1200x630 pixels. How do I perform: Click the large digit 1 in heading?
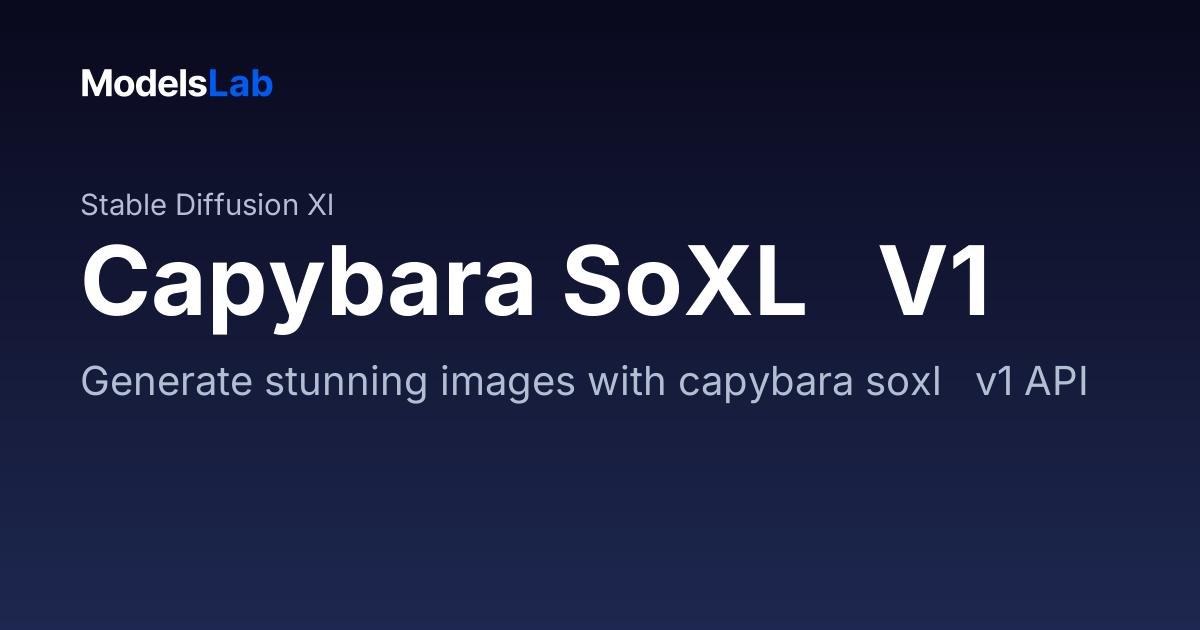(970, 283)
